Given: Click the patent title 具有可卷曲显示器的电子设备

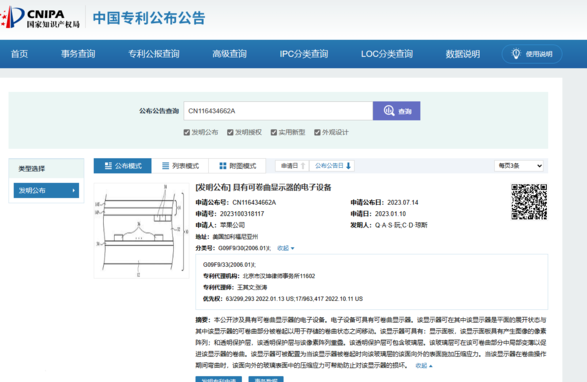Looking at the screenshot, I should coord(282,187).
